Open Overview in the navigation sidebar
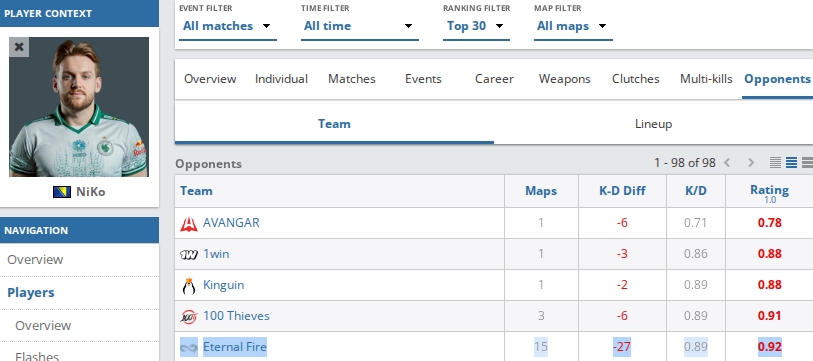This screenshot has width=813, height=361. (35, 259)
